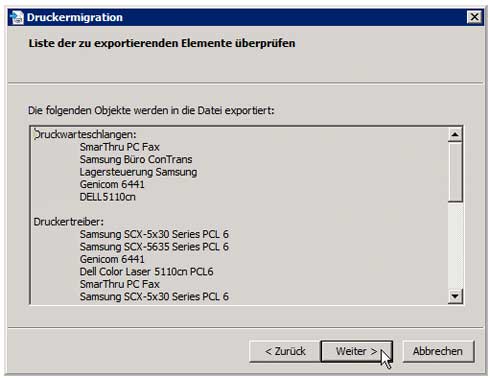Select Samsung SCX-5635 Series PCL 6 driver
Viewport: 490px width, 378px height.
click(x=154, y=247)
